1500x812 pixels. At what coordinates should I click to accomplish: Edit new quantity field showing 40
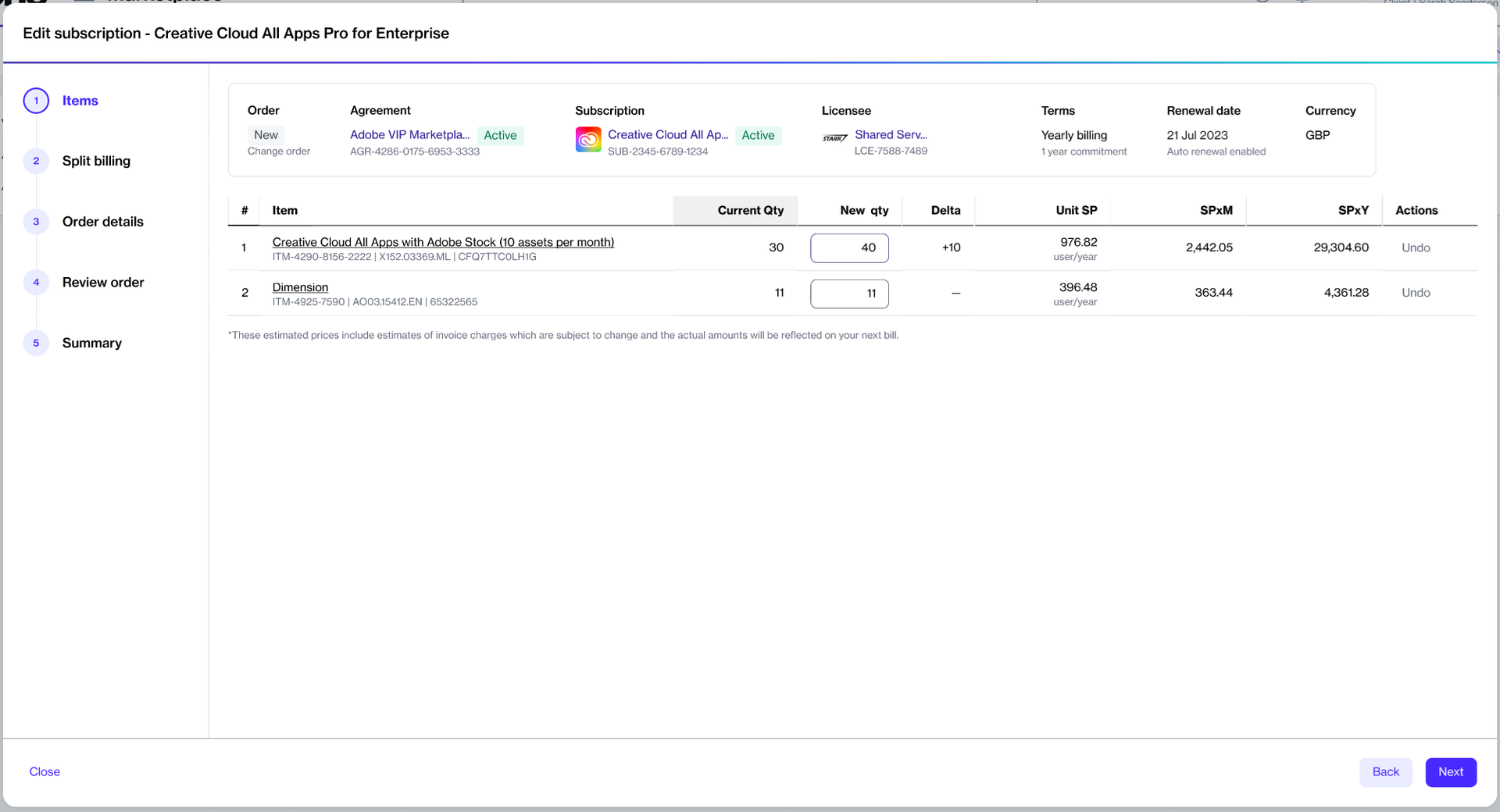849,248
